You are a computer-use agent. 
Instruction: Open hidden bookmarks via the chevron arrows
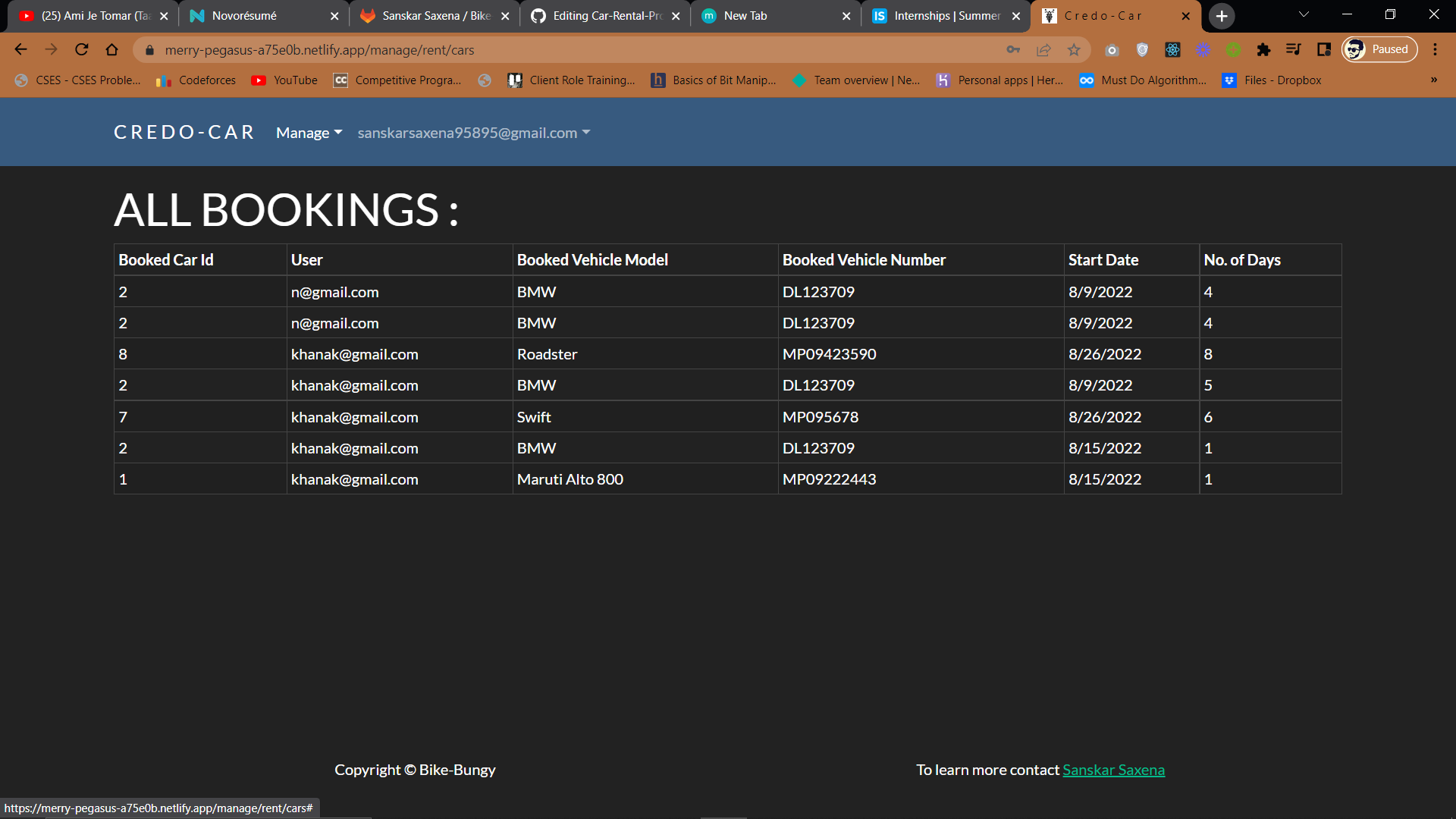pos(1433,80)
